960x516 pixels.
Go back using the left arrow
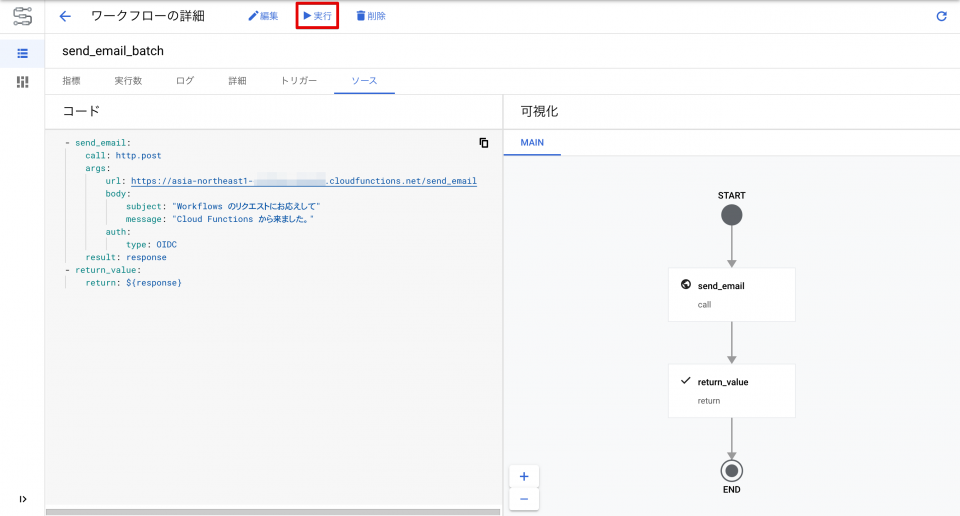click(65, 17)
